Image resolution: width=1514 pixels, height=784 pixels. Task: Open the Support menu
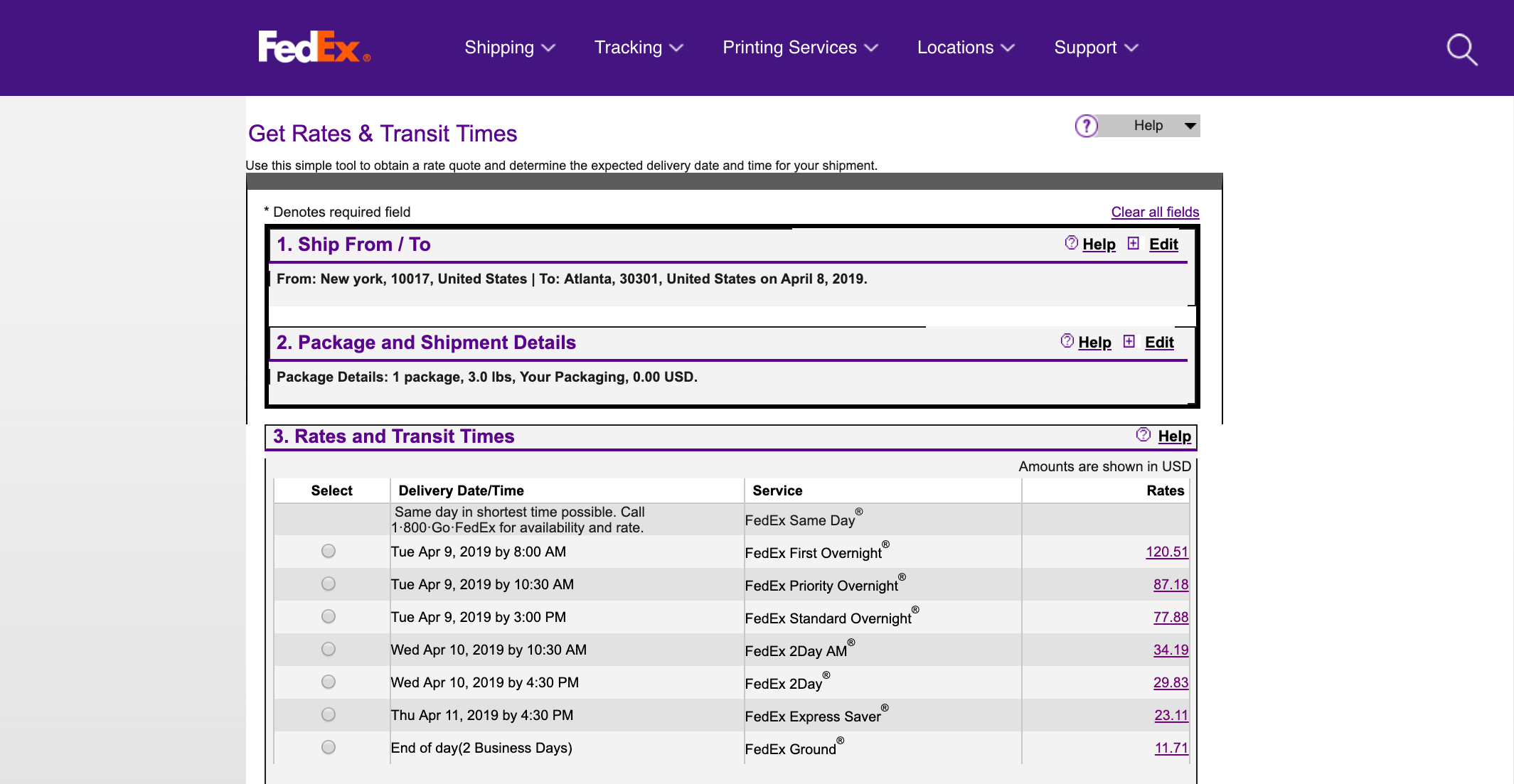point(1096,48)
